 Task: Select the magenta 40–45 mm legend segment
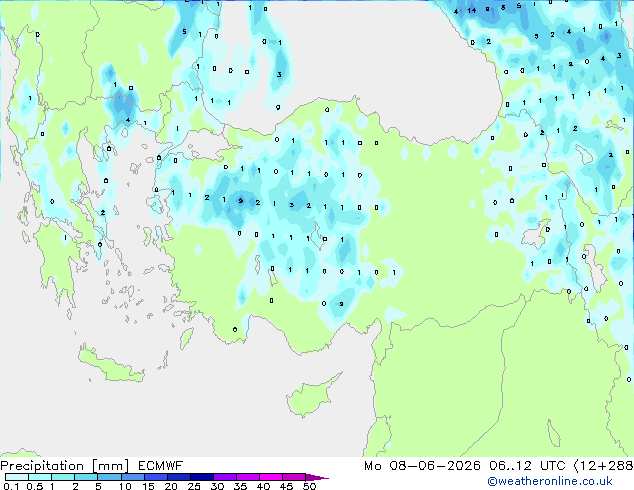pos(270,477)
